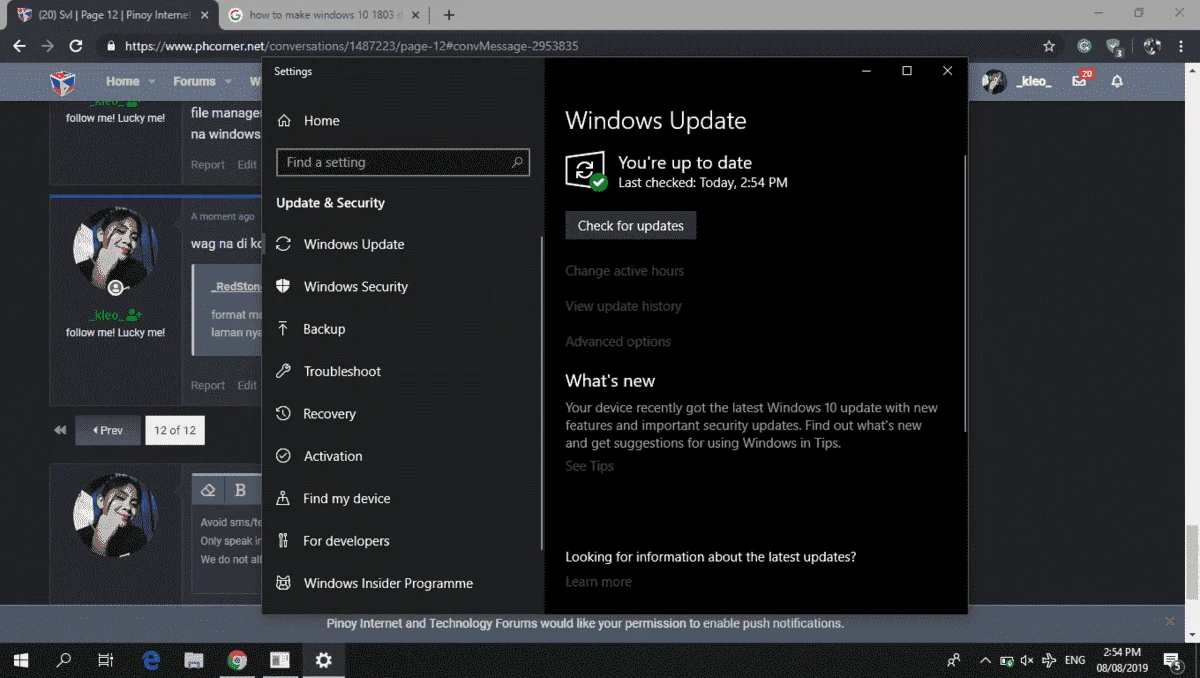Image resolution: width=1200 pixels, height=678 pixels.
Task: Click Prev page button in forum
Action: coord(108,430)
